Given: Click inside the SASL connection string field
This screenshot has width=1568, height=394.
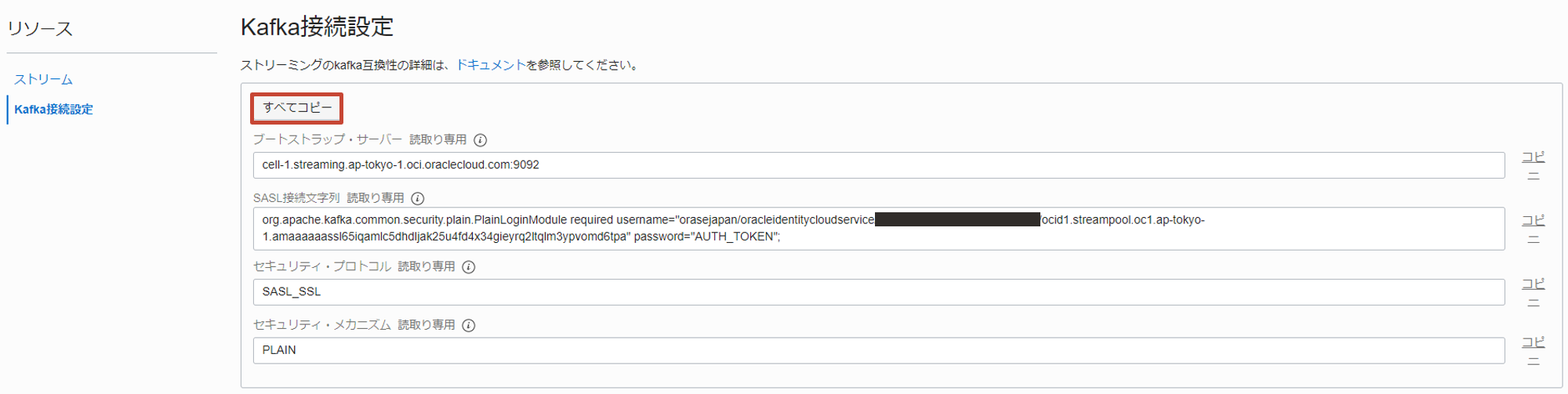Looking at the screenshot, I should (878, 229).
